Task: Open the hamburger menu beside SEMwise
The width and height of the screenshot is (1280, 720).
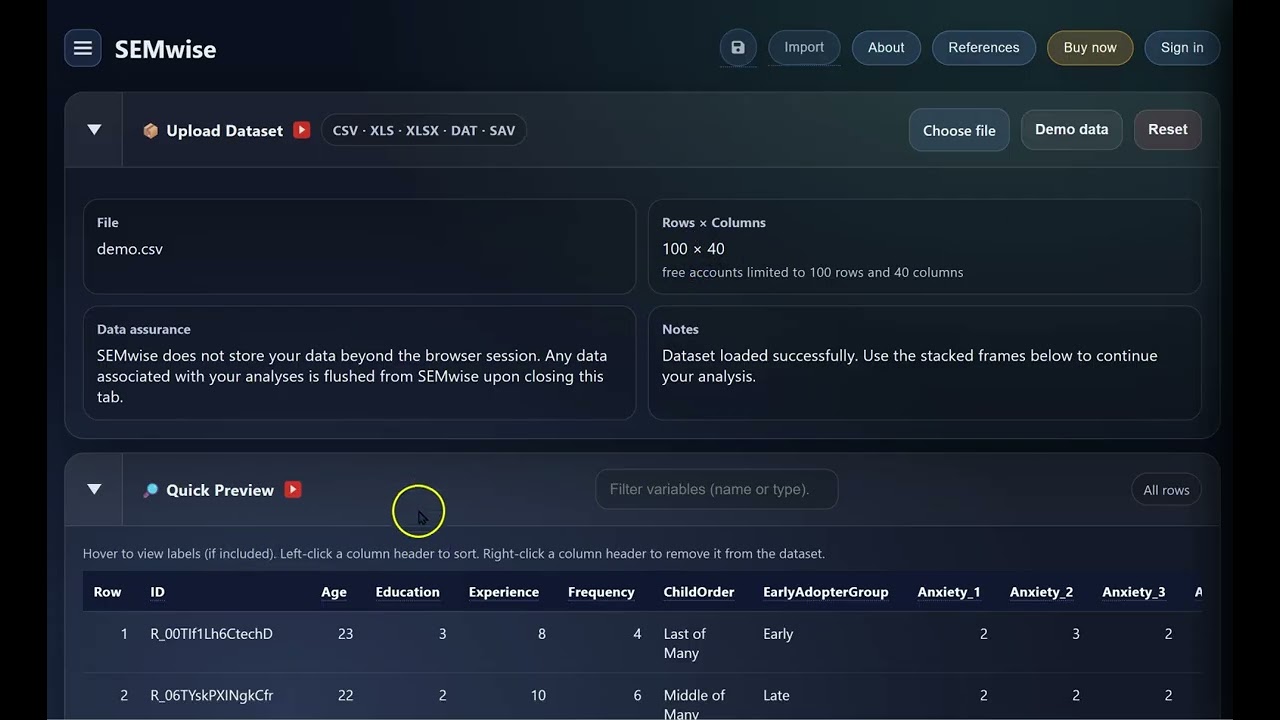Action: [x=83, y=48]
